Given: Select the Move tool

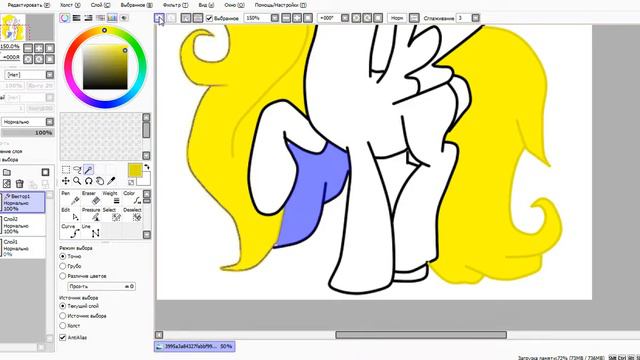Looking at the screenshot, I should (66, 181).
